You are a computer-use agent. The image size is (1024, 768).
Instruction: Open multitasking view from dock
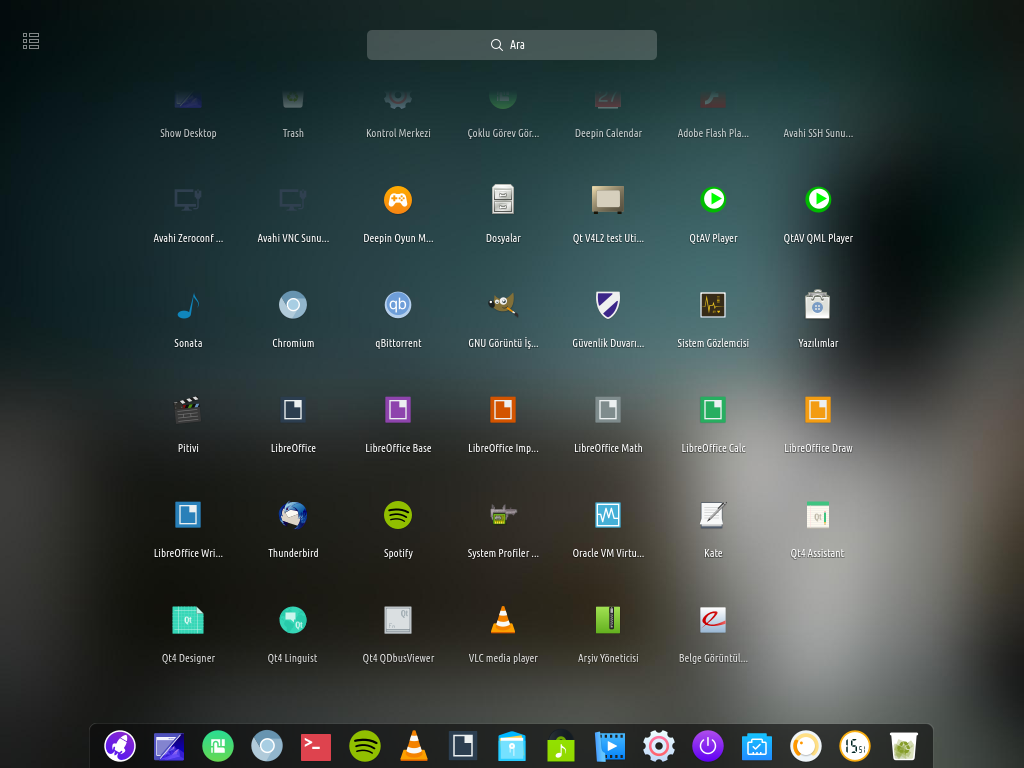click(217, 746)
